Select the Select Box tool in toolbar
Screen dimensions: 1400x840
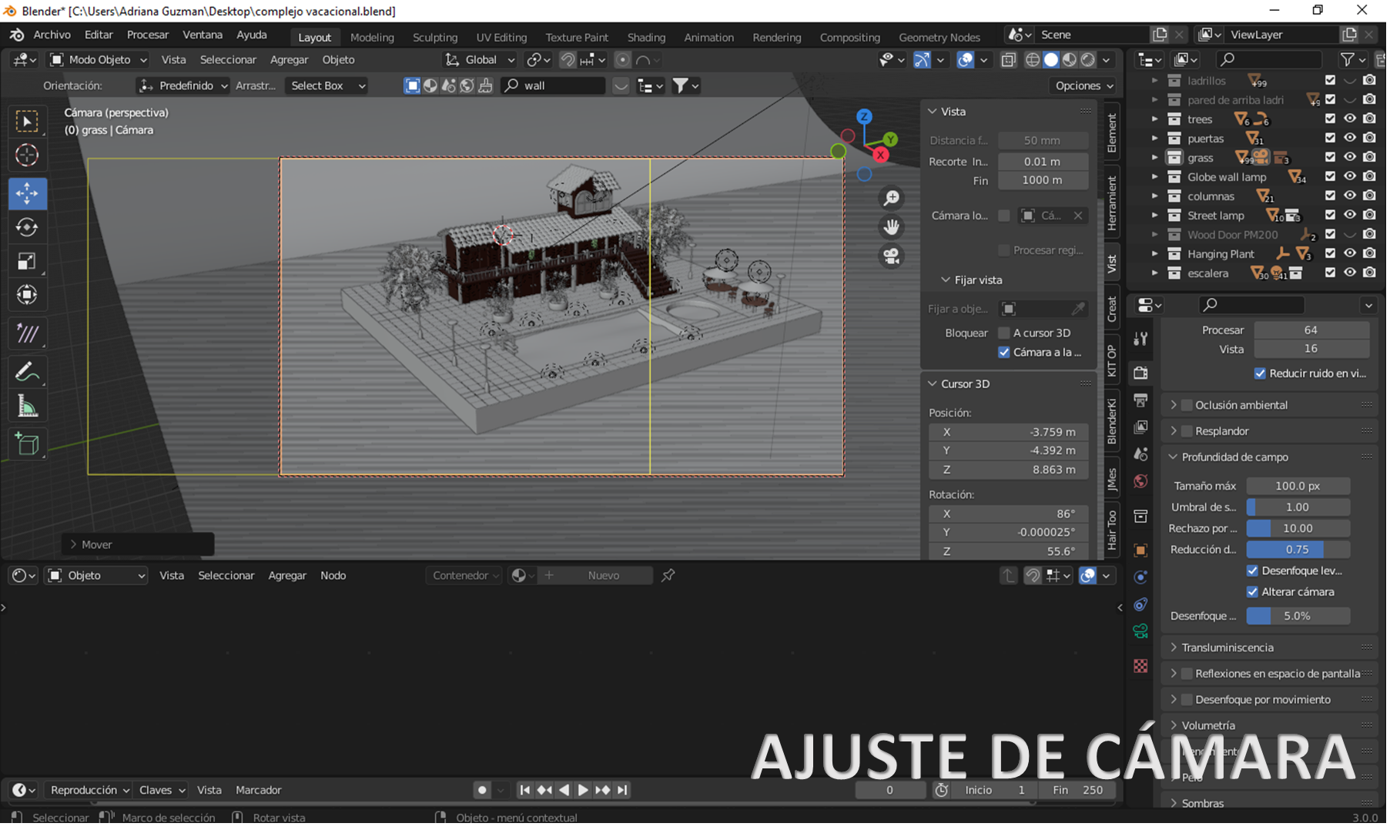click(27, 123)
